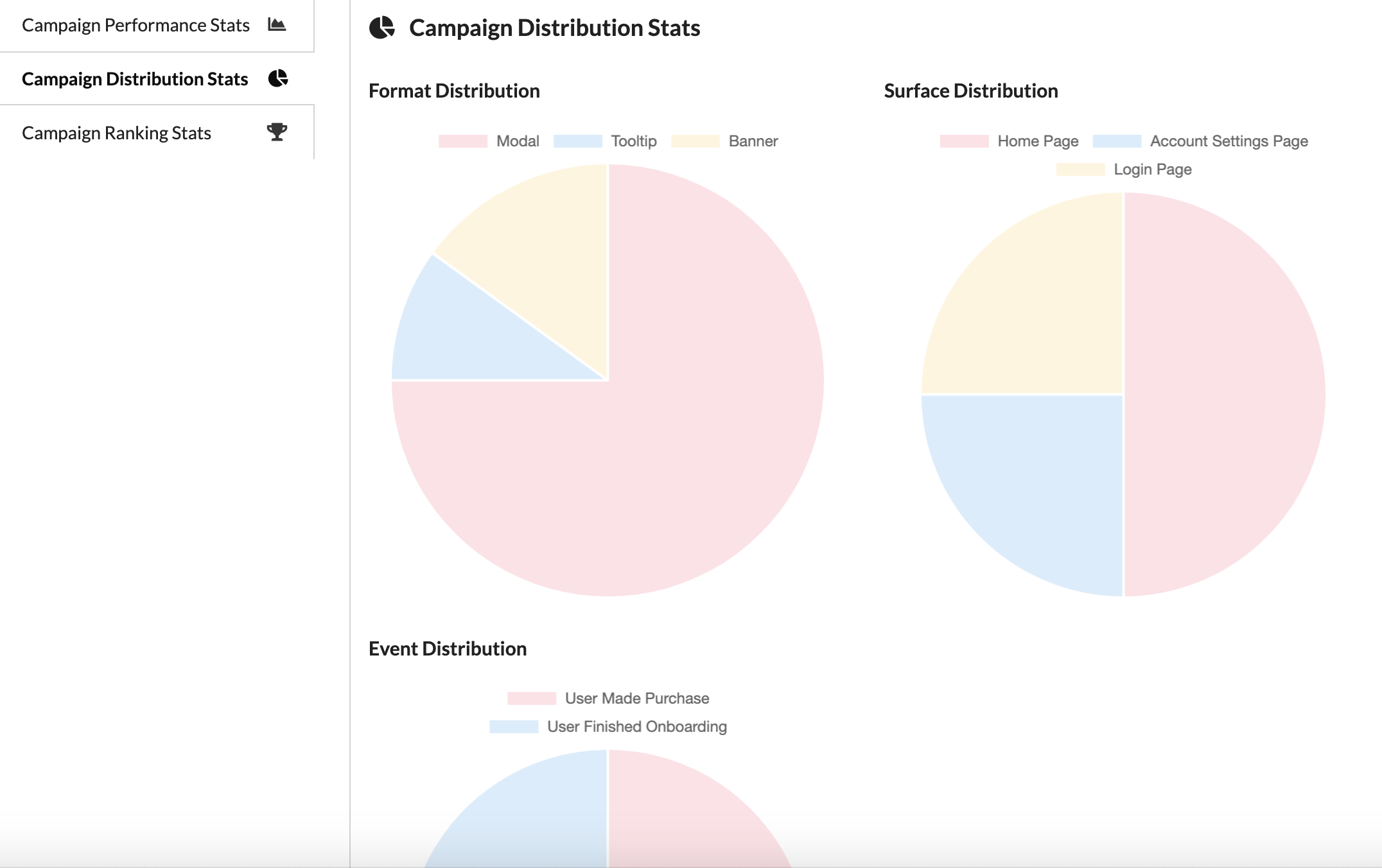Toggle Modal legend item in Format chart

tap(517, 141)
